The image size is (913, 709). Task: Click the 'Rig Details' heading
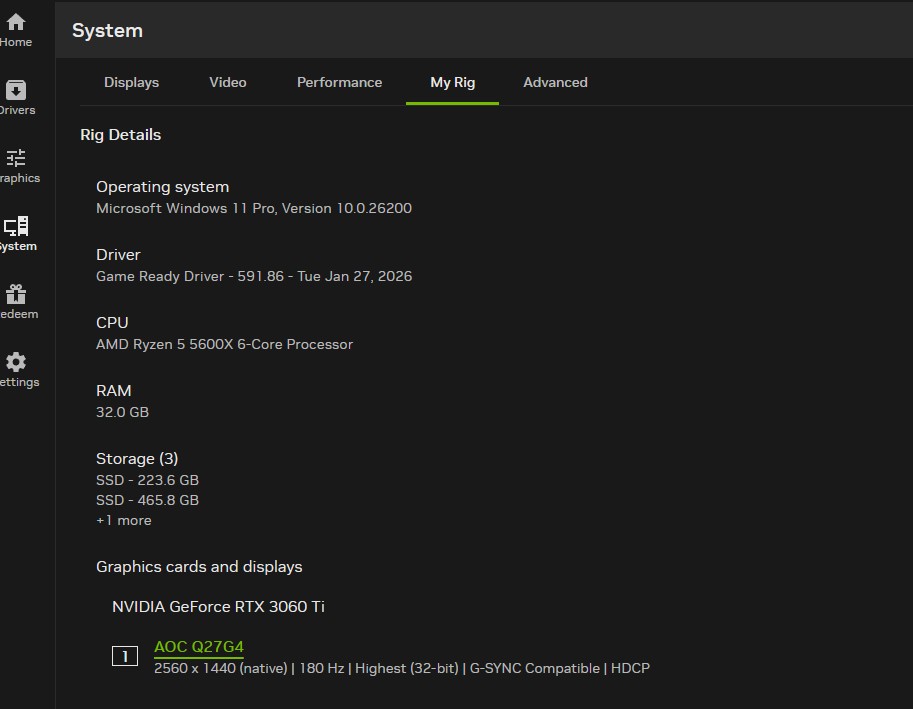tap(121, 134)
